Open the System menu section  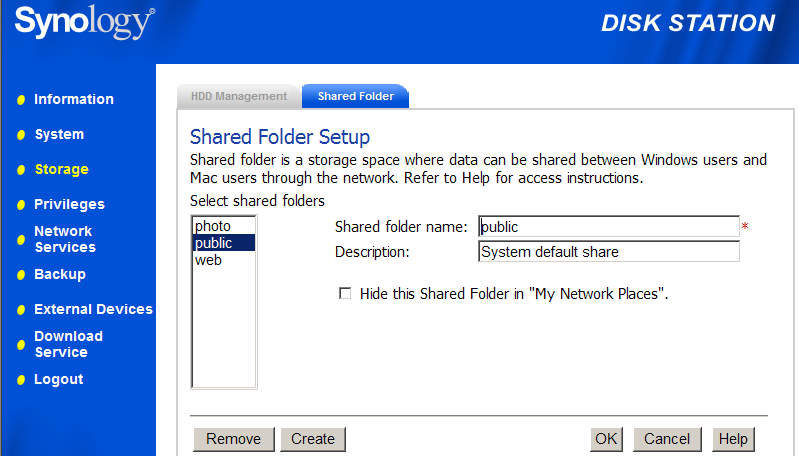pos(59,134)
